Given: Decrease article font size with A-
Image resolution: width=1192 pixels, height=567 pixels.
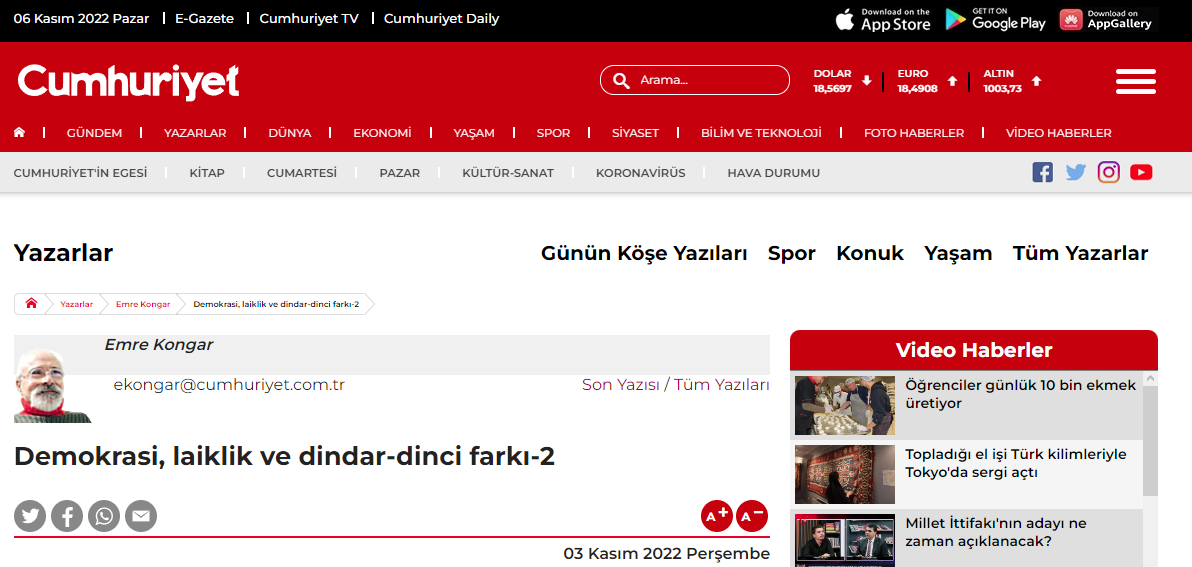Looking at the screenshot, I should click(x=752, y=516).
